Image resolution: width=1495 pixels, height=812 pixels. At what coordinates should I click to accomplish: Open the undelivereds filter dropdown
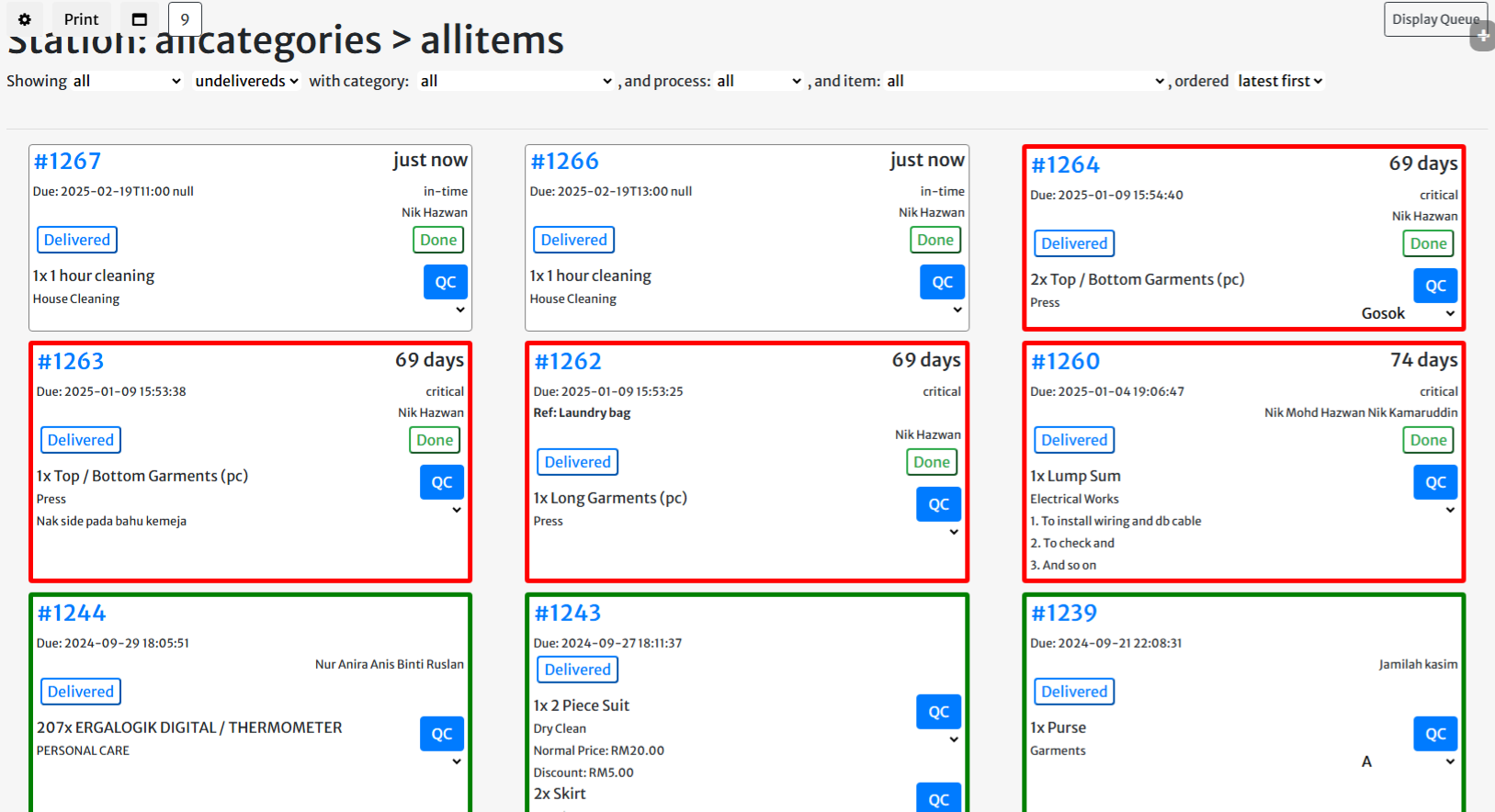[246, 81]
